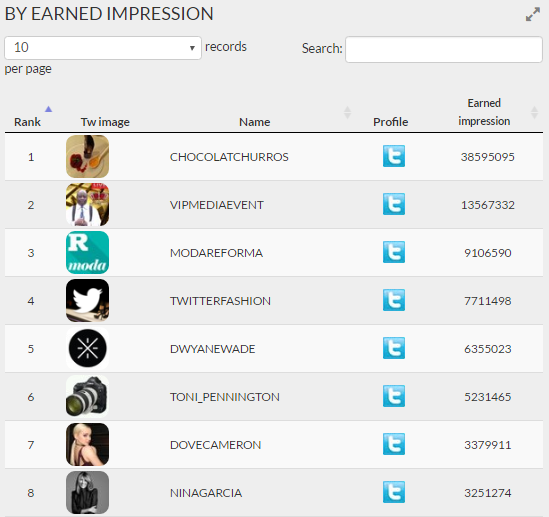This screenshot has width=549, height=517.
Task: Click the TONI_PENNINGTON camera avatar
Action: point(88,396)
